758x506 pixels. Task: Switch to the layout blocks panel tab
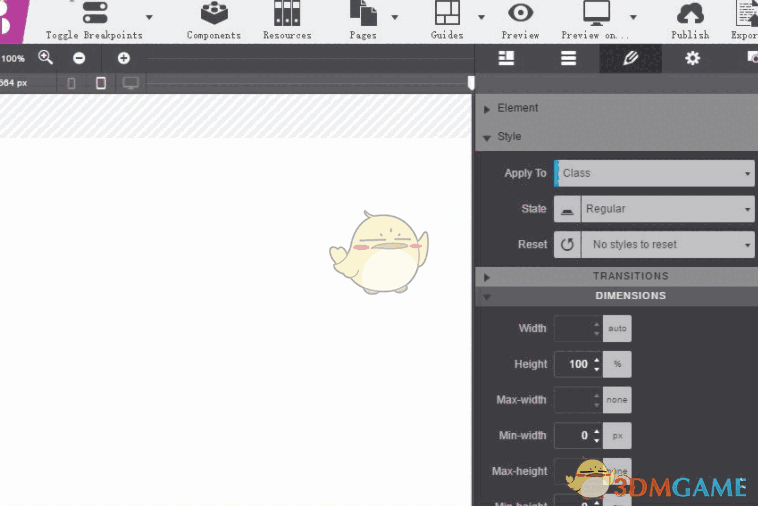pos(506,58)
